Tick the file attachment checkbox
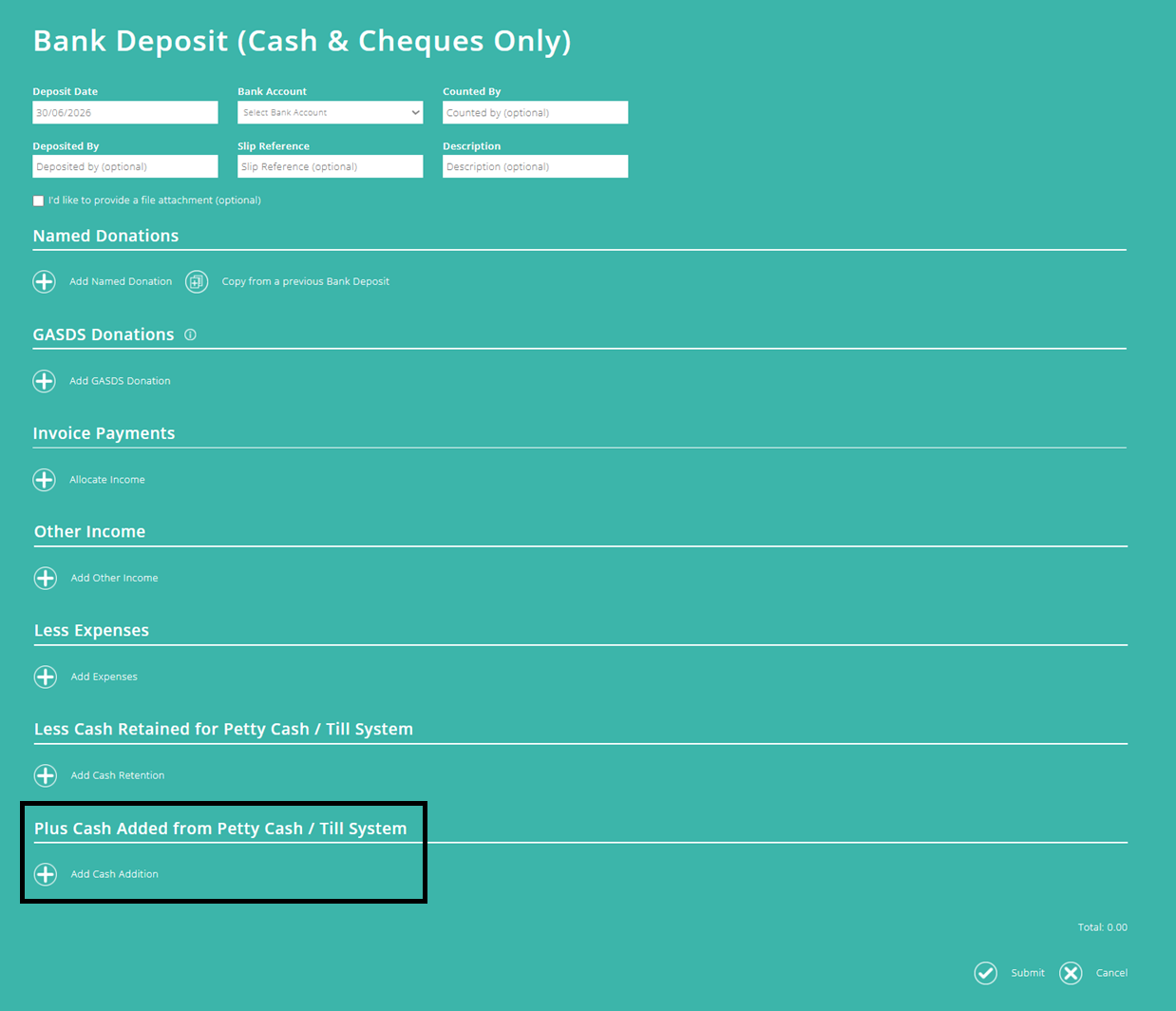1176x1011 pixels. pos(38,200)
